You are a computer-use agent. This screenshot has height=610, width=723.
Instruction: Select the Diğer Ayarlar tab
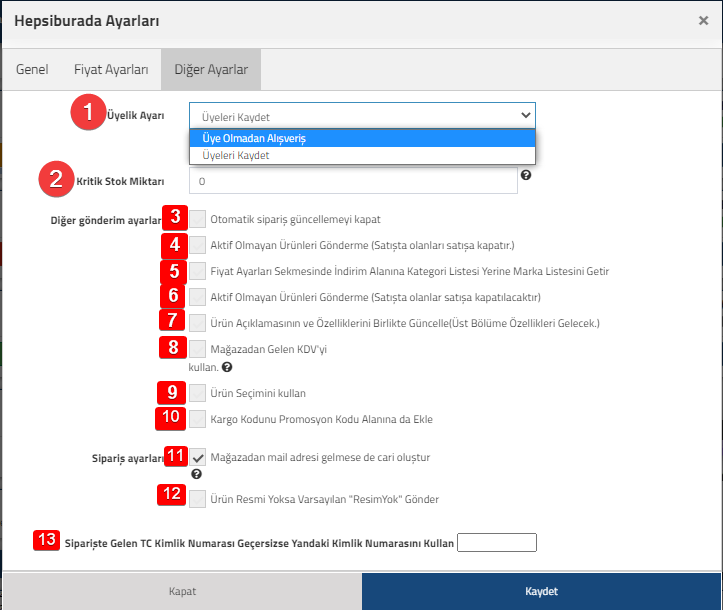point(211,70)
